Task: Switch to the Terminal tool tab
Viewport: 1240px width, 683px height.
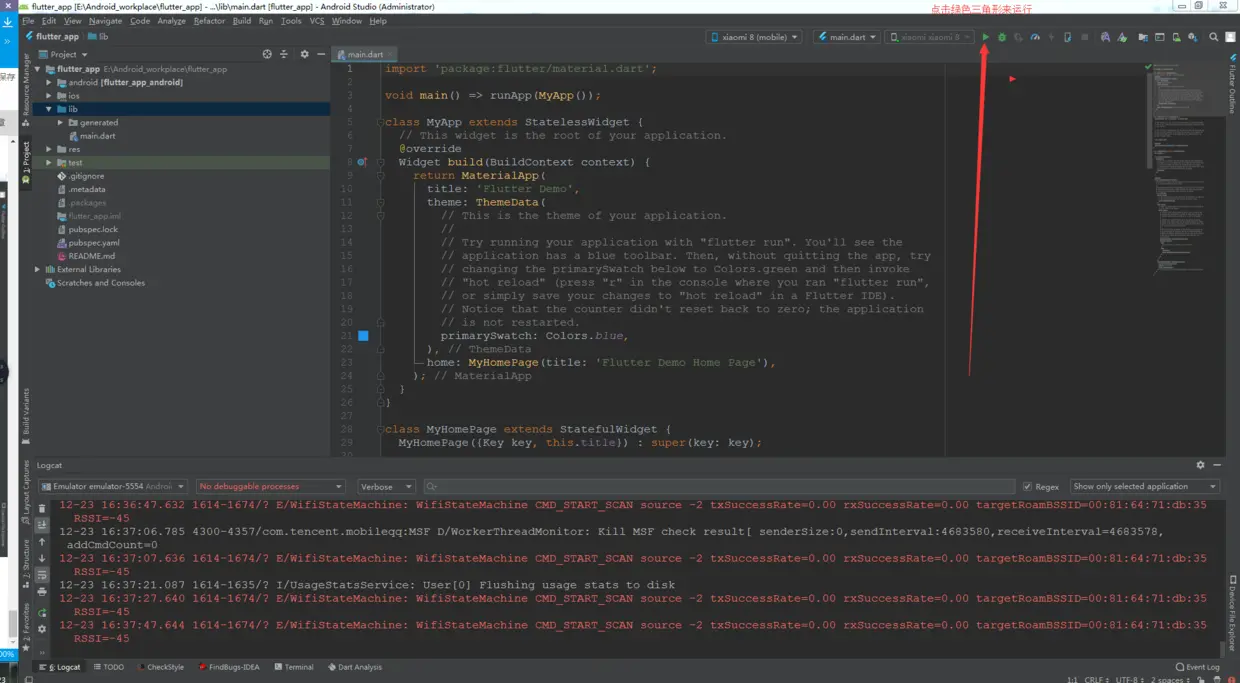Action: (293, 667)
